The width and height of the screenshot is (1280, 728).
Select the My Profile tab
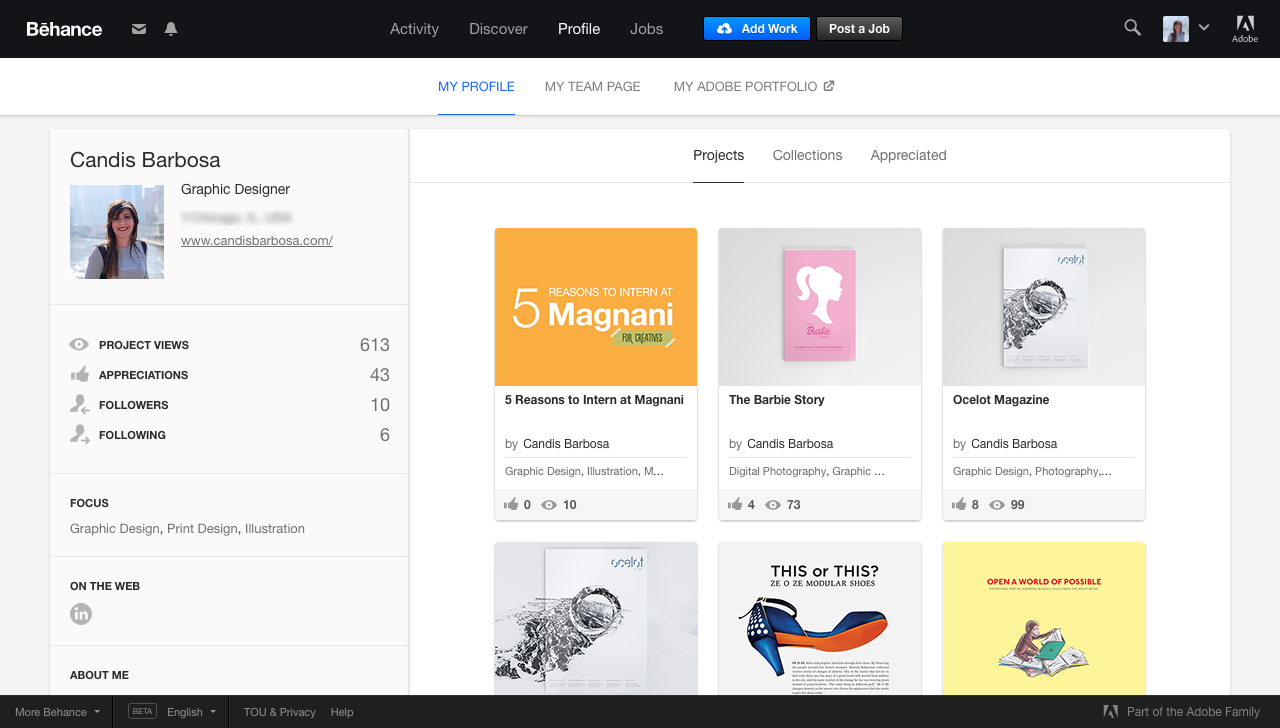click(x=476, y=87)
